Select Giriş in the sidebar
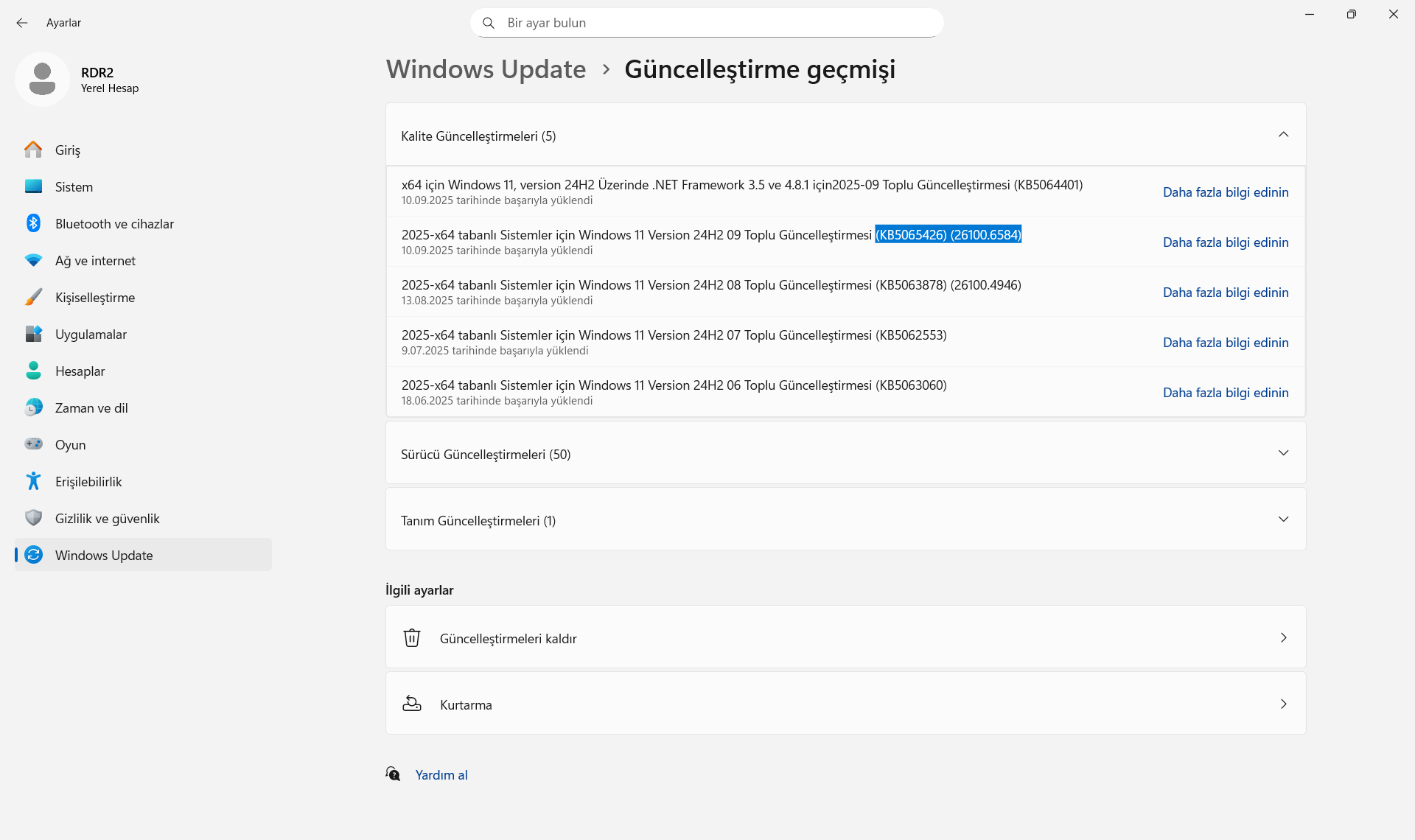This screenshot has height=840, width=1415. pos(143,150)
